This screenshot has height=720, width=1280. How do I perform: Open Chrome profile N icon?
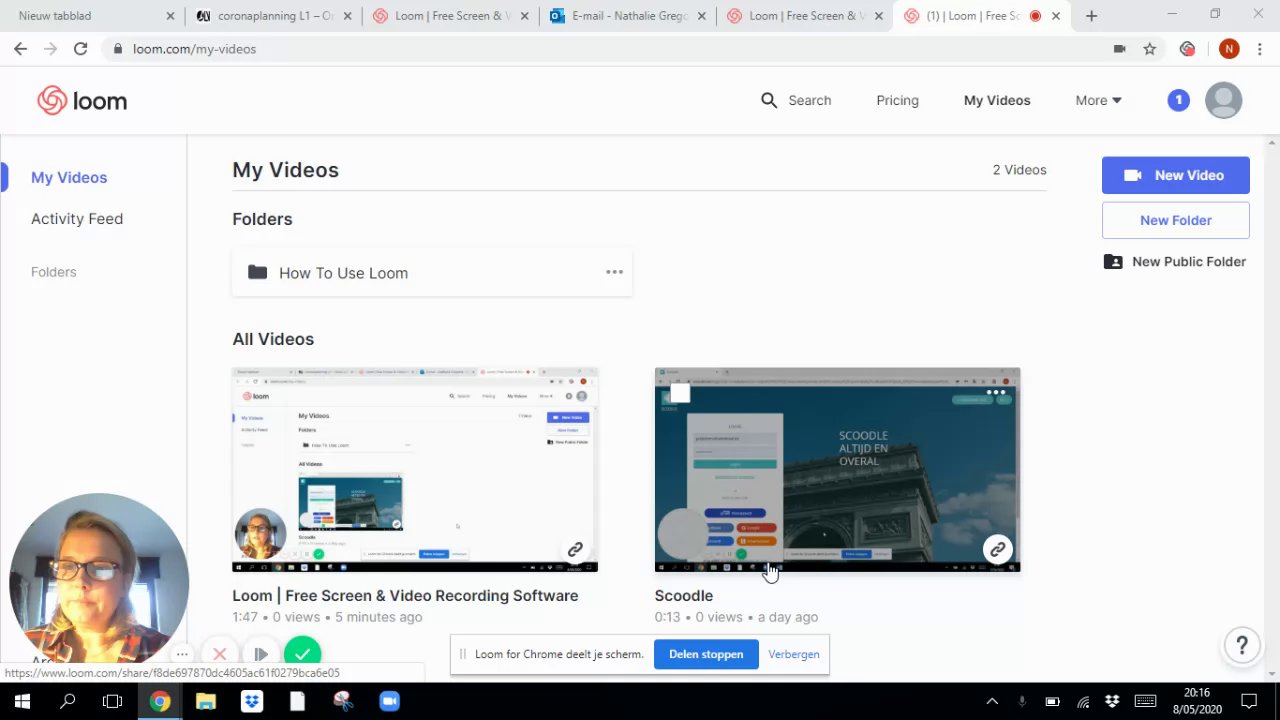click(x=1229, y=48)
